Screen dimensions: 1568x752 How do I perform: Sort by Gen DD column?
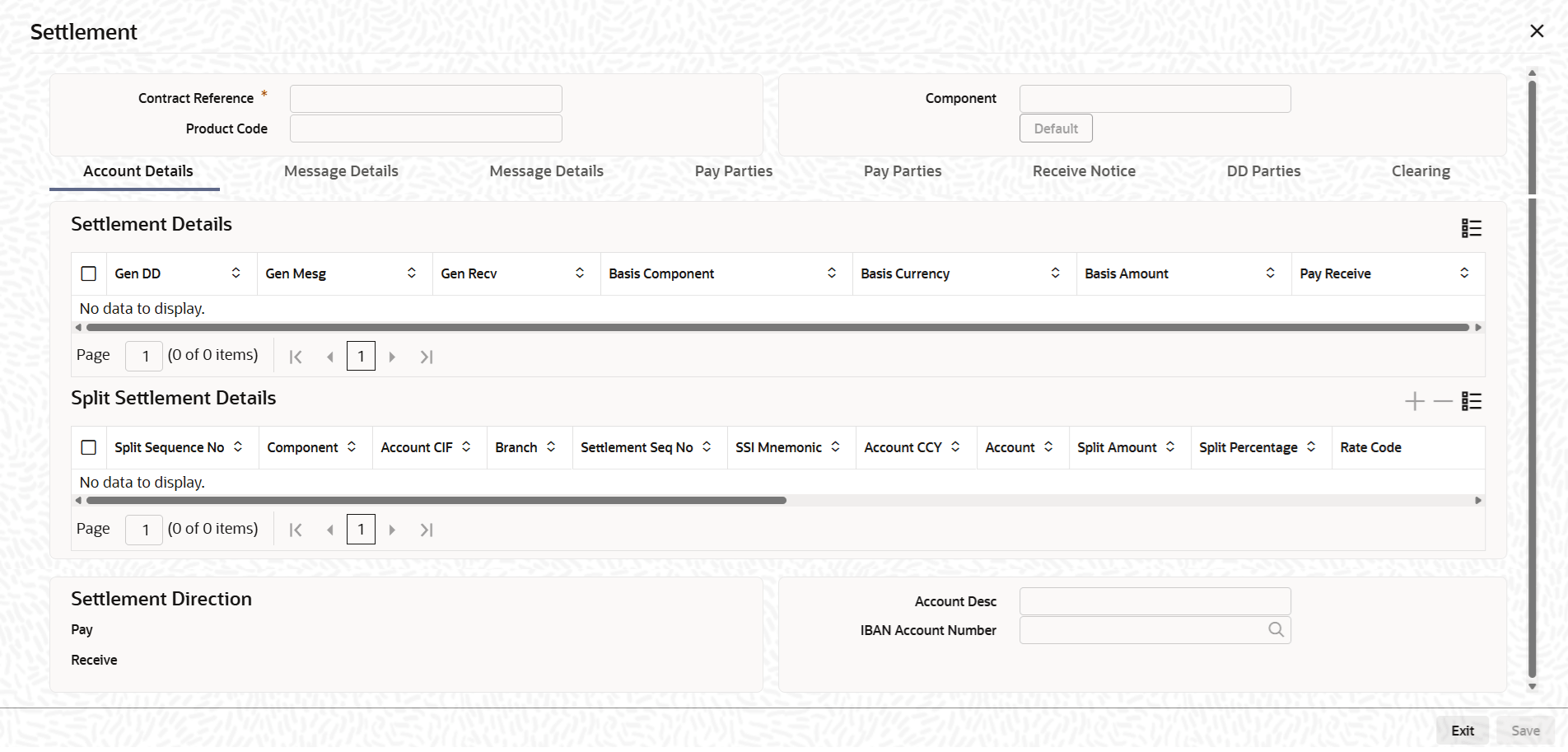point(236,273)
